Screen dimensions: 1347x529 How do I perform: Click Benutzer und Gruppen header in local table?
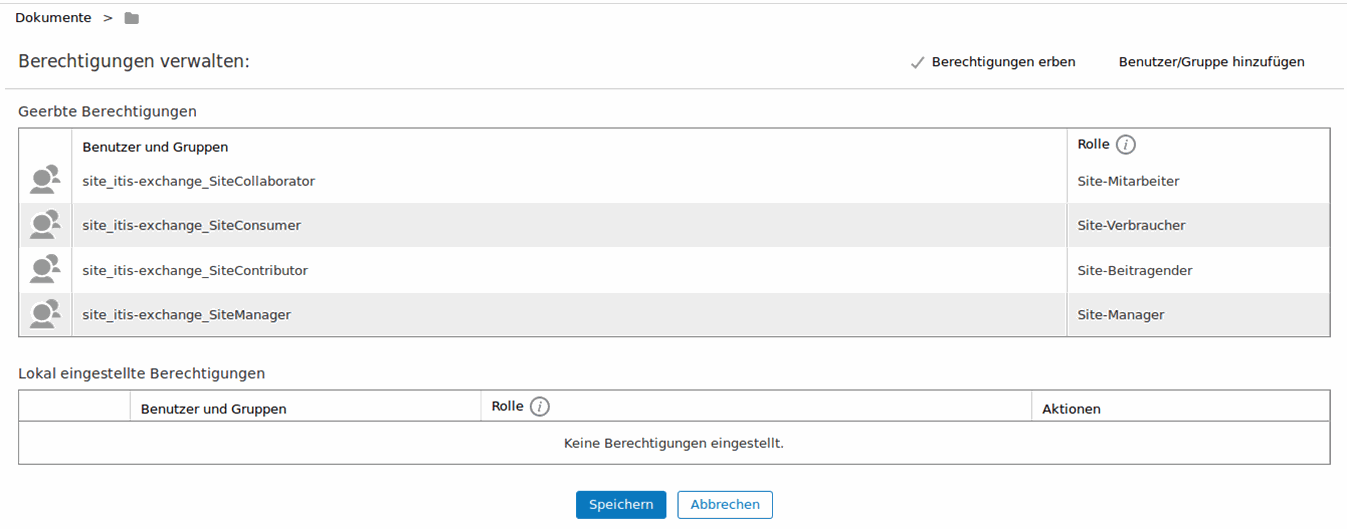click(x=214, y=409)
